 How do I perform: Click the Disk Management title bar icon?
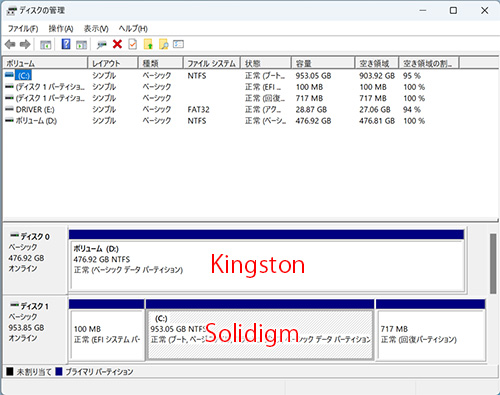point(11,11)
